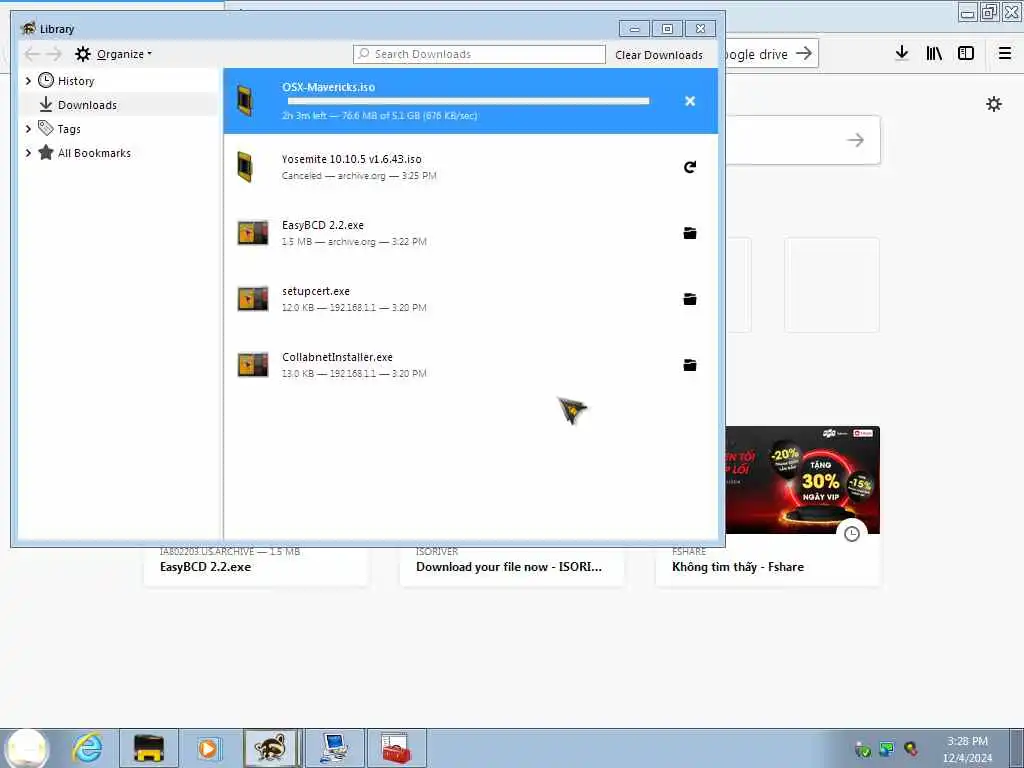Open the Organize menu

click(x=114, y=54)
